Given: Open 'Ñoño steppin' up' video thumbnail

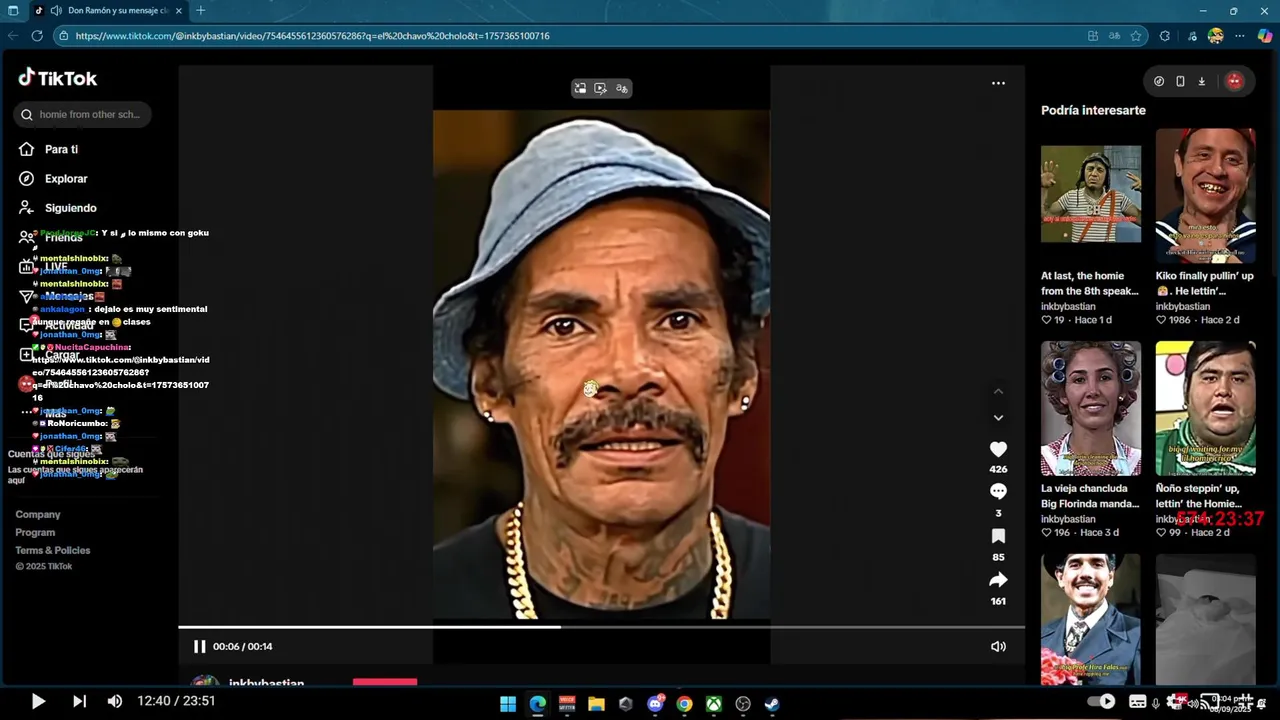Looking at the screenshot, I should (x=1205, y=408).
